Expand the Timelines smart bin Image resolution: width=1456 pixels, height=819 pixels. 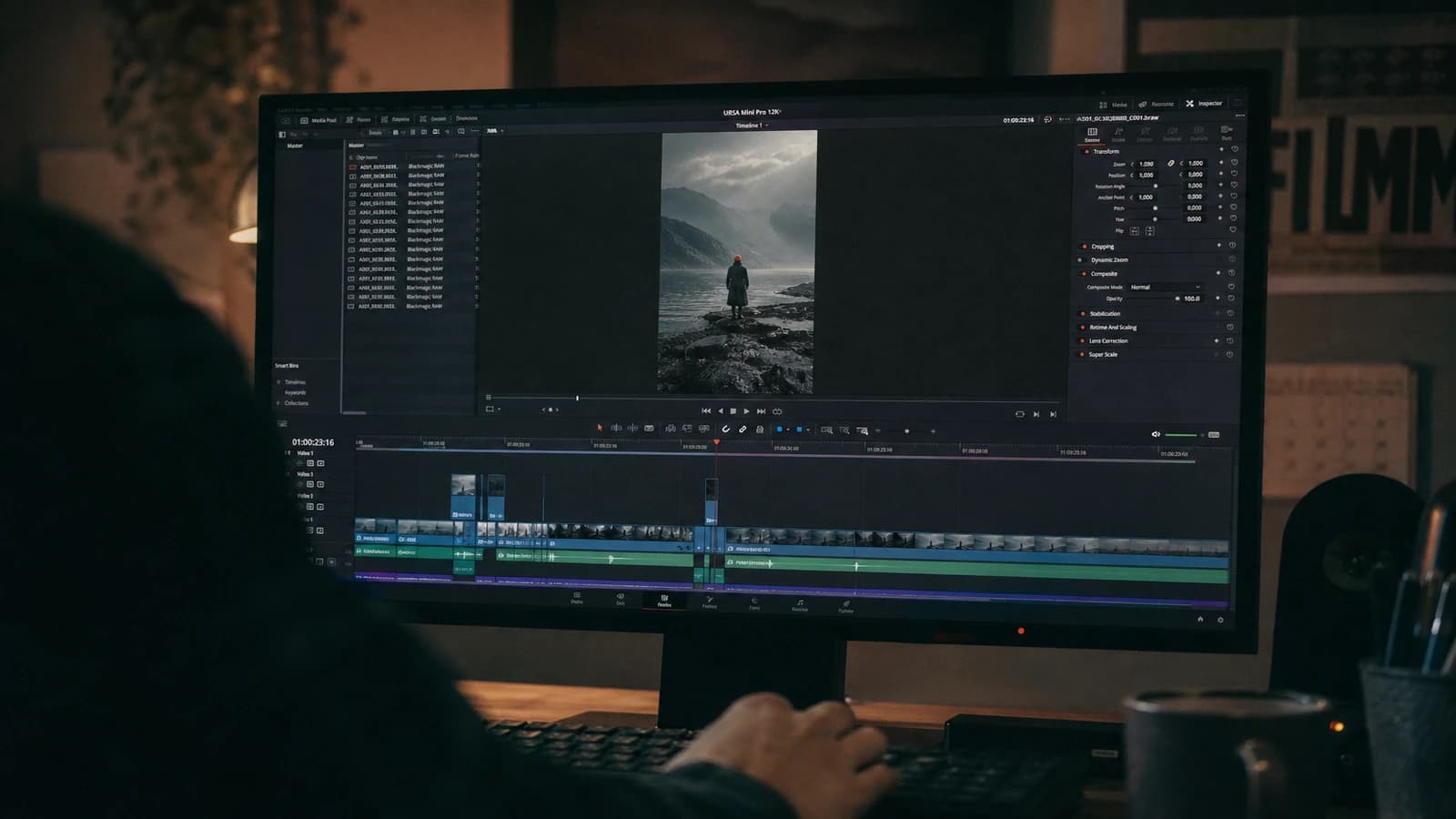(278, 382)
